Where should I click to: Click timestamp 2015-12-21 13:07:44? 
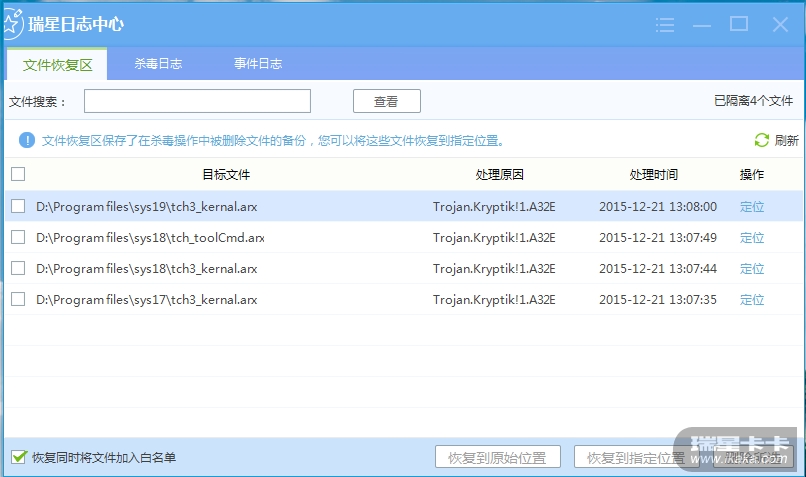(658, 268)
